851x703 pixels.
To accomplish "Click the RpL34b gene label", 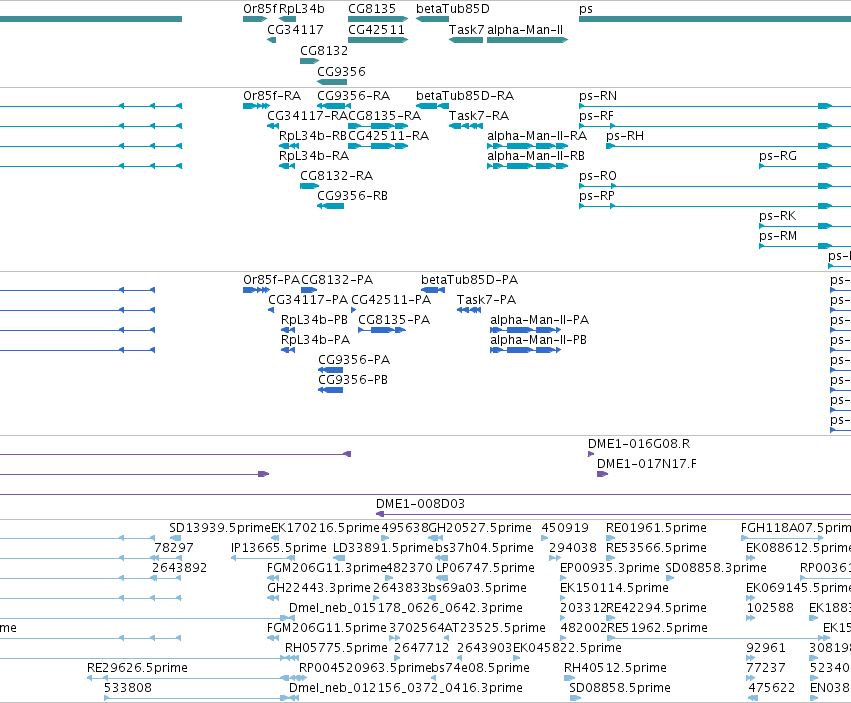I will coord(302,9).
